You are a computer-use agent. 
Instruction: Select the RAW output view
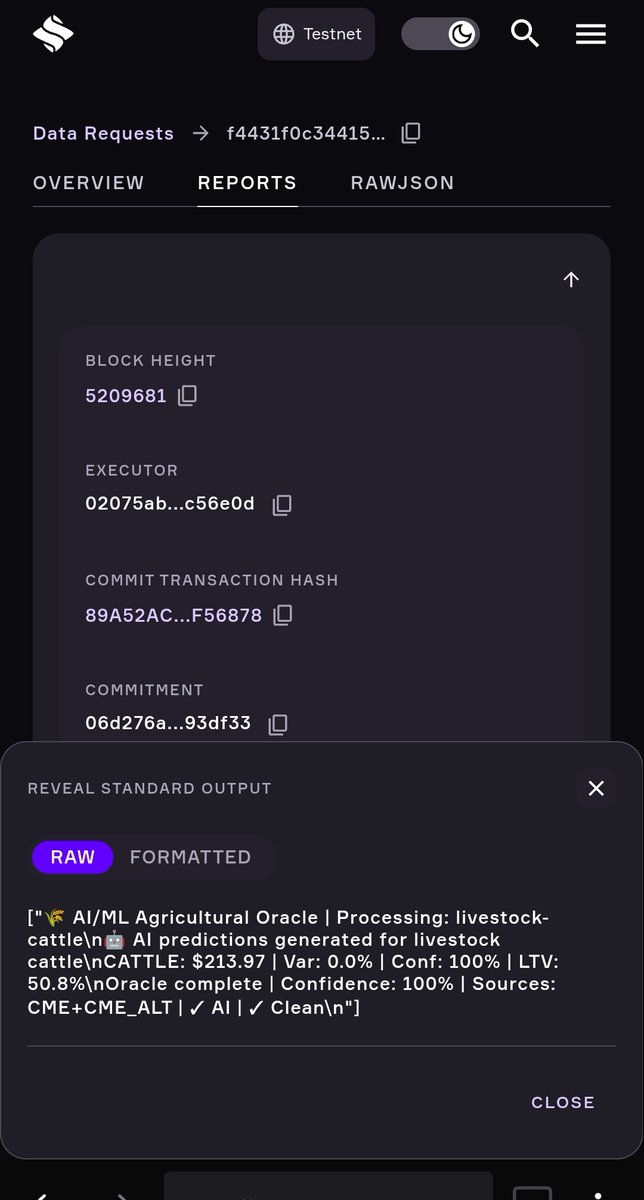coord(73,857)
